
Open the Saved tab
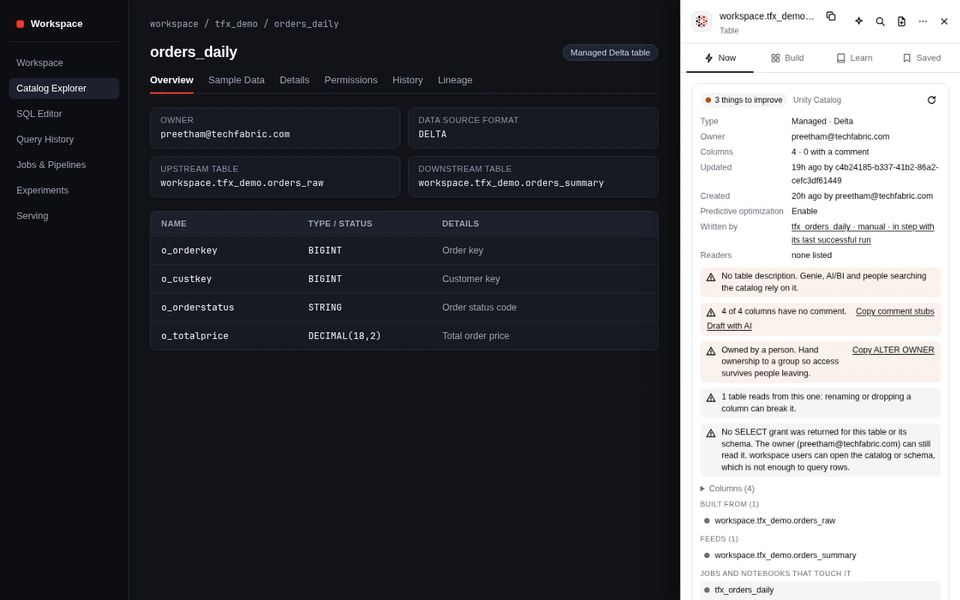click(921, 58)
